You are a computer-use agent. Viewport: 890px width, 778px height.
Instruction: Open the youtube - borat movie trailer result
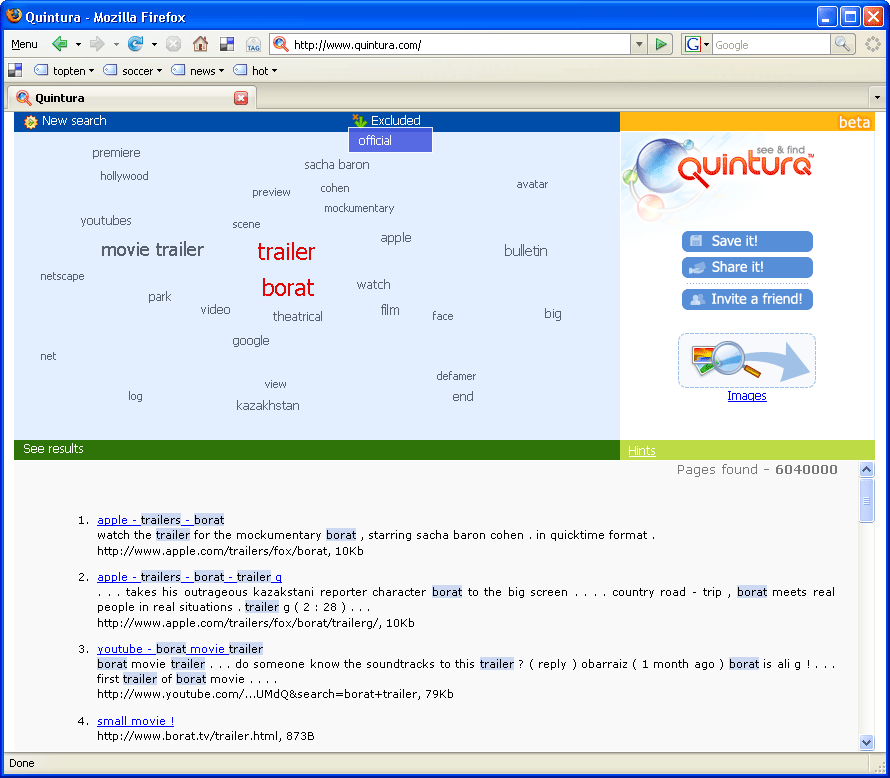(x=180, y=649)
